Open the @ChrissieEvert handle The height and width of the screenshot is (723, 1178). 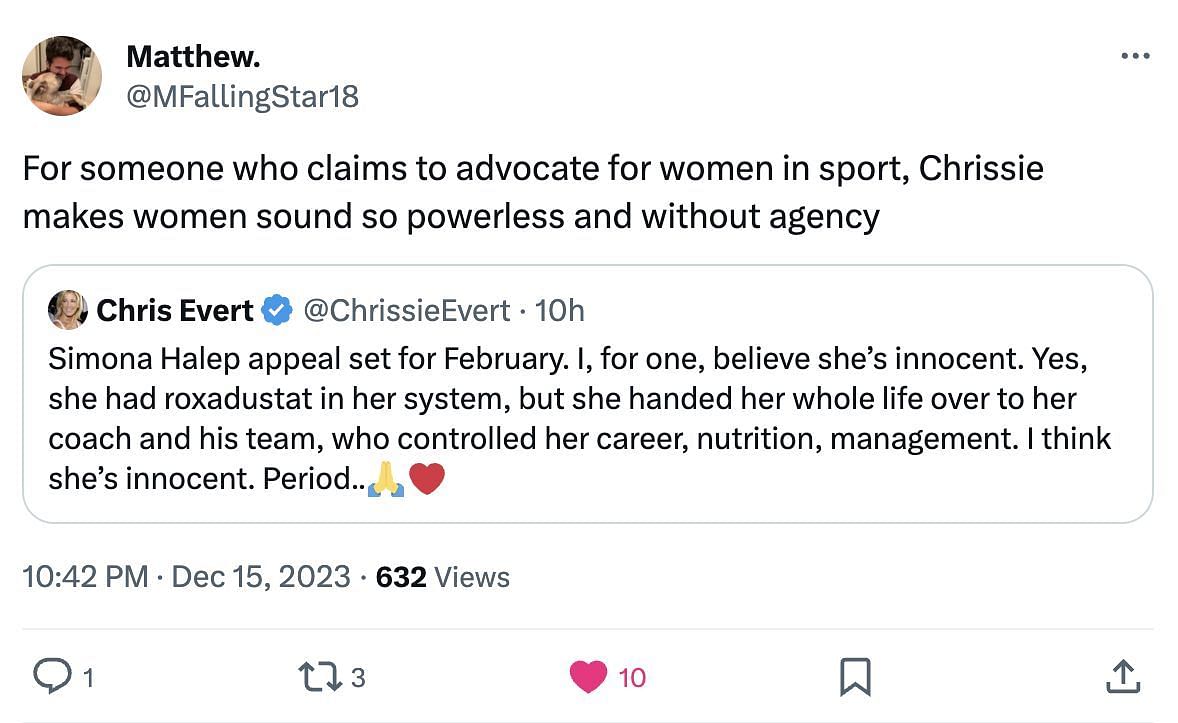(x=406, y=311)
